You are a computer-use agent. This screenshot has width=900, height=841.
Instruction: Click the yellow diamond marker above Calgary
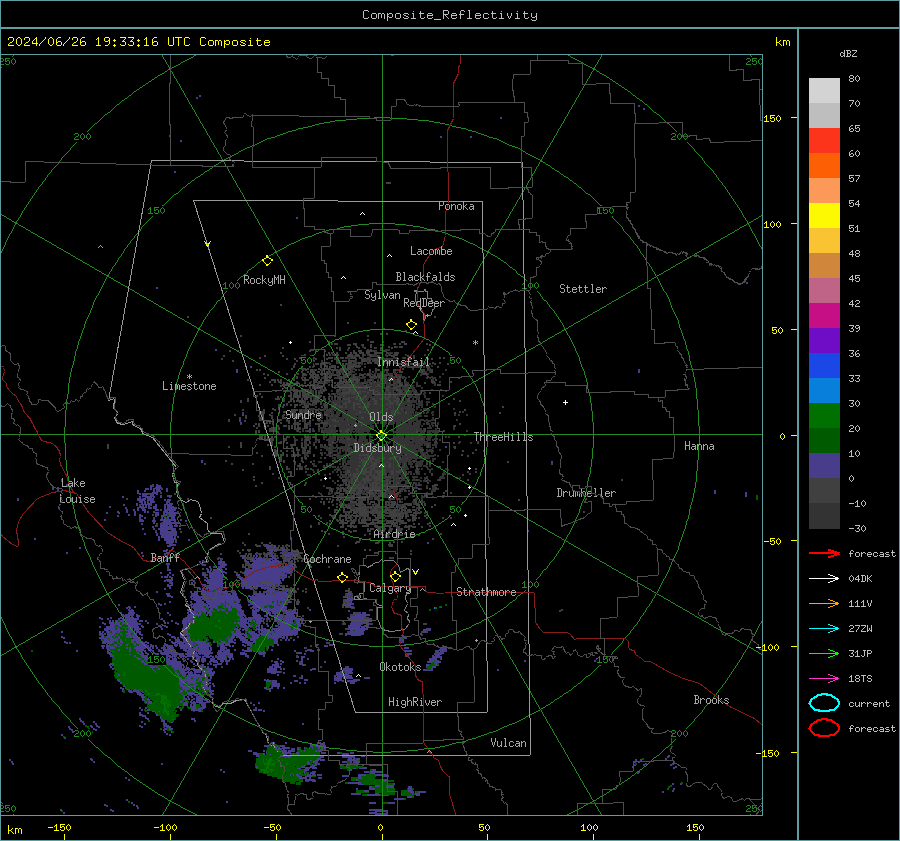coord(395,576)
